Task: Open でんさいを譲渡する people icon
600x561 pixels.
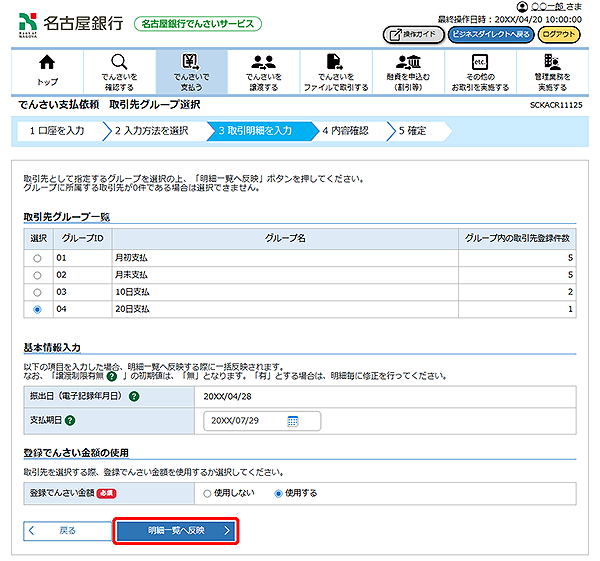Action: pyautogui.click(x=263, y=63)
